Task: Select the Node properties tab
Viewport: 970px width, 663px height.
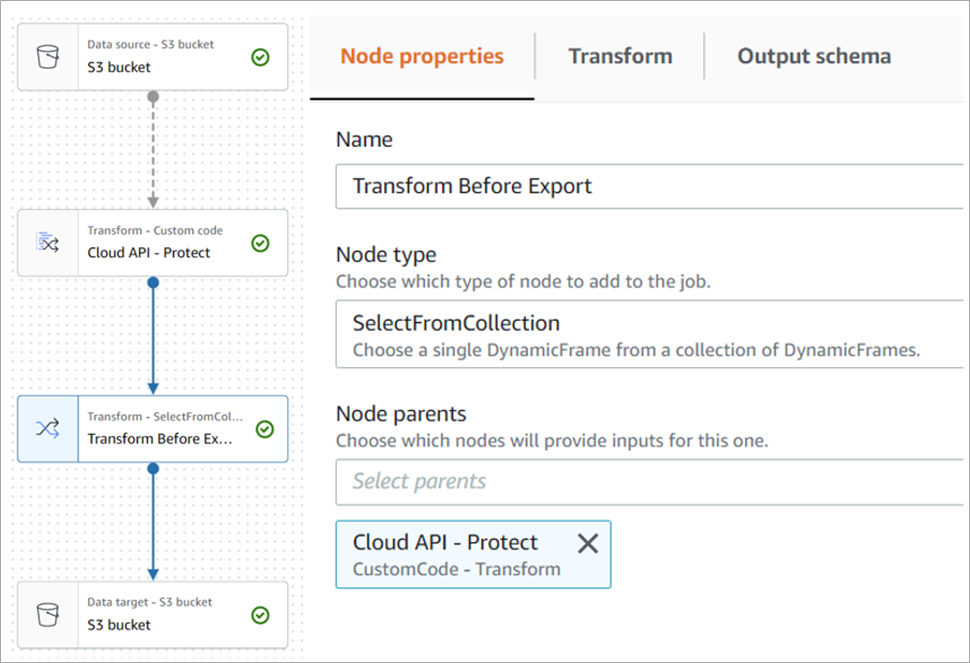Action: [x=422, y=57]
